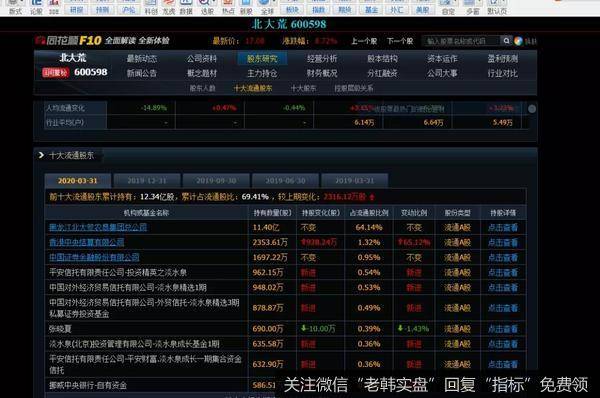Screen dimensions: 600x398
Task: Open the 公司大事 menu item
Action: [442, 73]
